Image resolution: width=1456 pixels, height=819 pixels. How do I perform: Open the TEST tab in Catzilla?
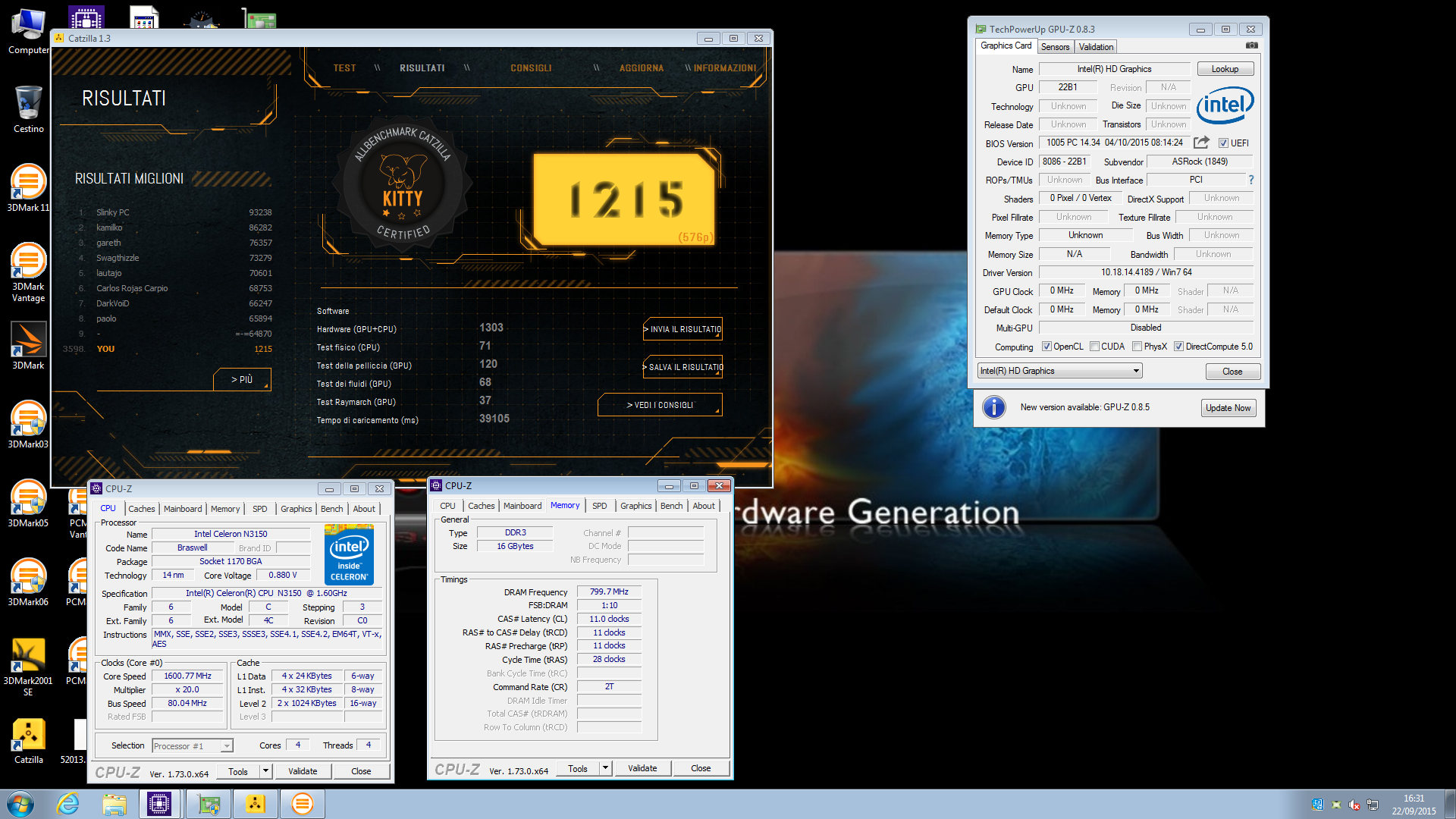click(344, 68)
